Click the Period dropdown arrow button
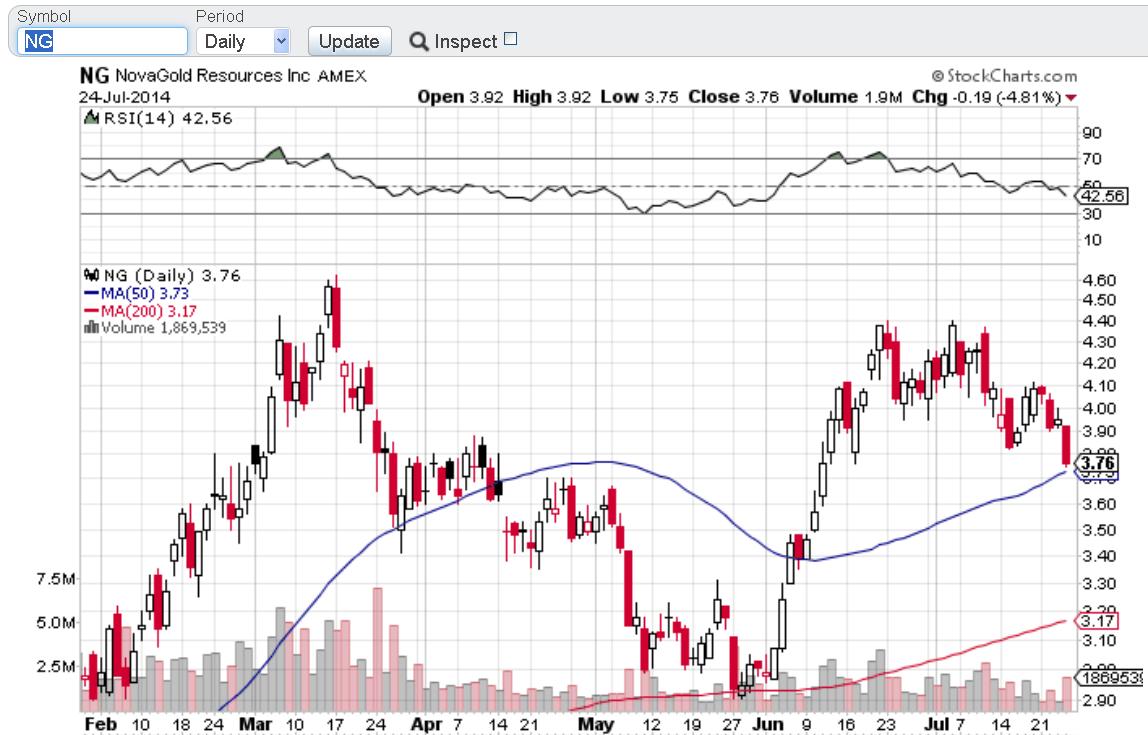 click(x=280, y=41)
